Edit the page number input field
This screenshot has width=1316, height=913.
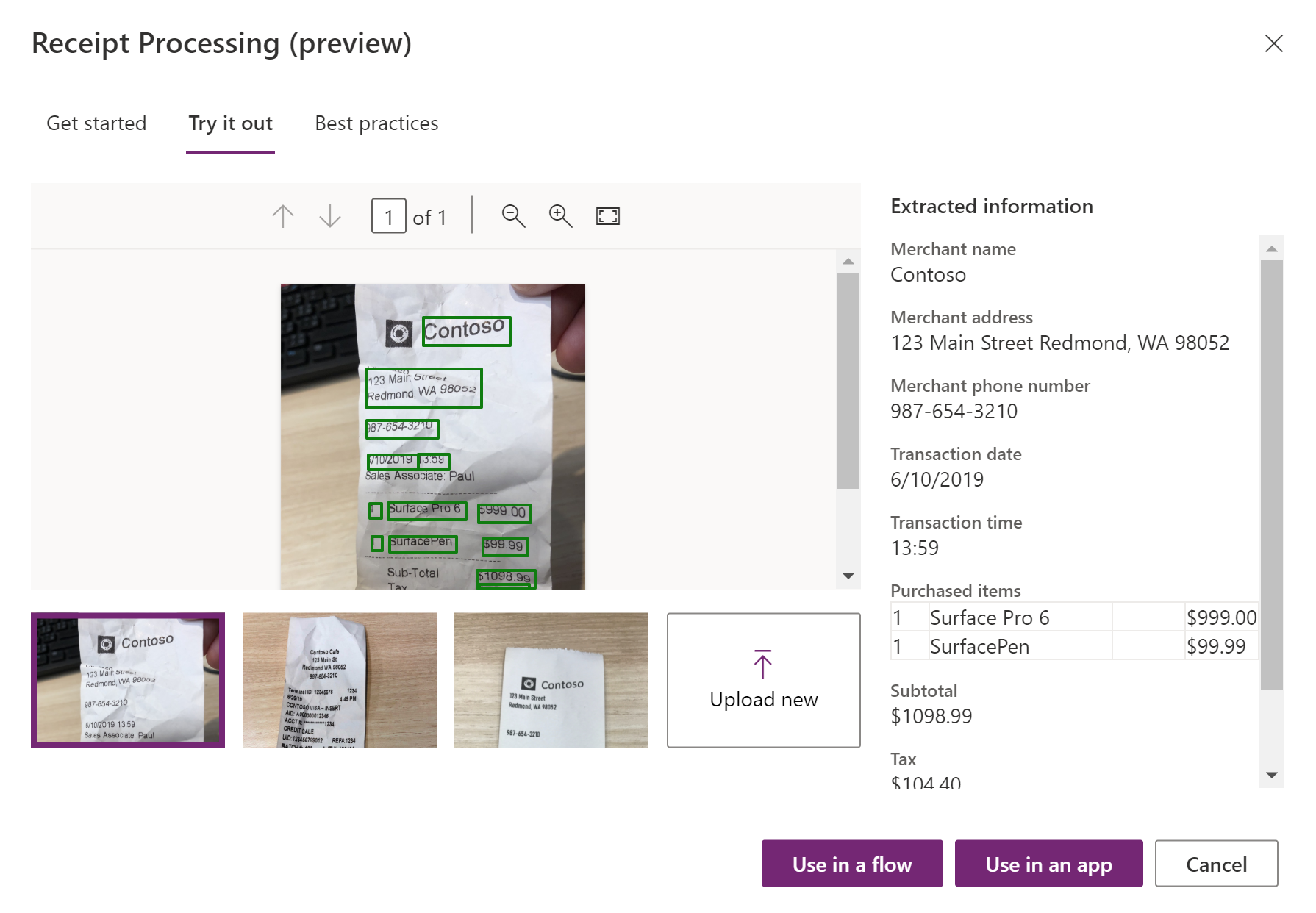click(390, 215)
